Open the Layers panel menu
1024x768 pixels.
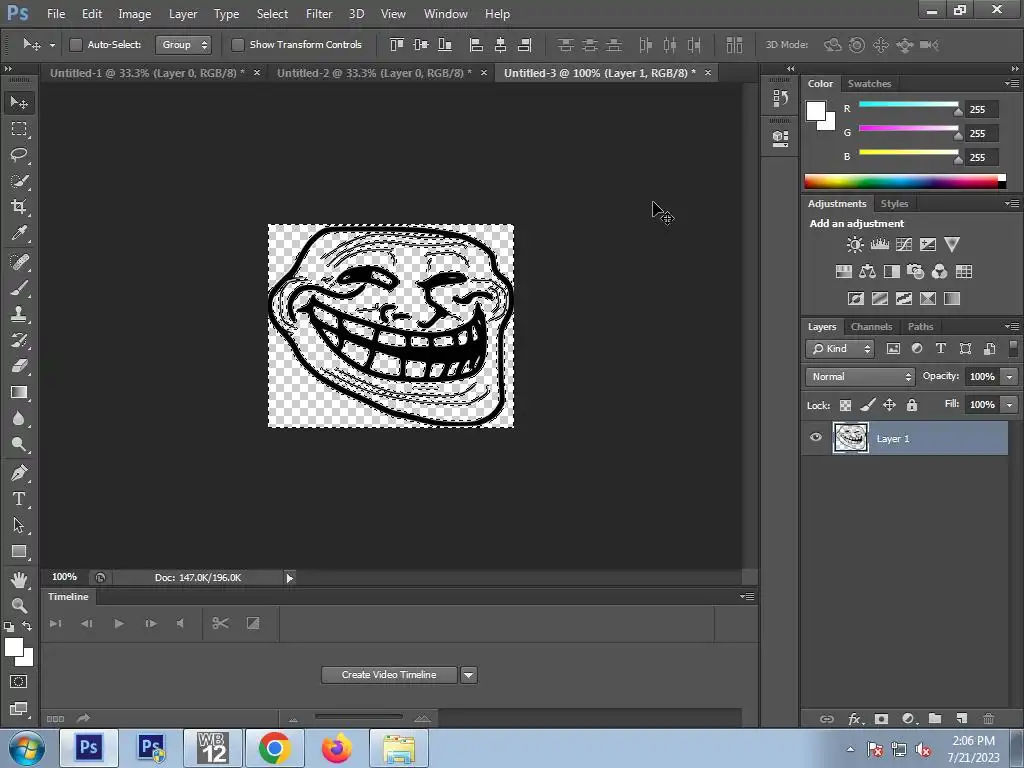coord(1012,326)
